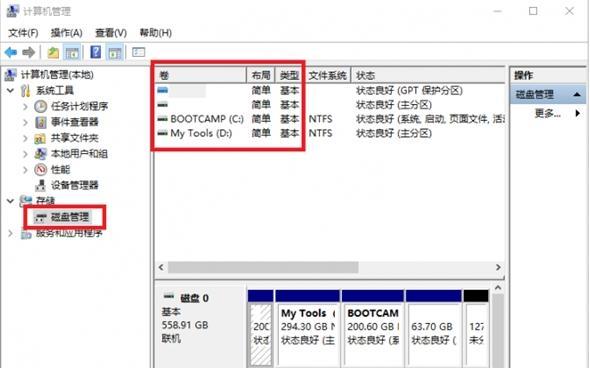Viewport: 590px width, 368px height.
Task: Click the horizontal scrollbar thumb of volume list
Action: pyautogui.click(x=263, y=268)
